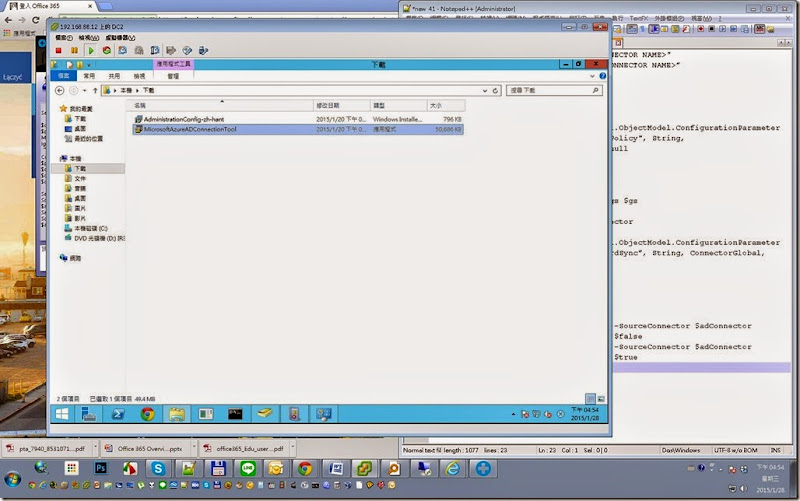
Task: Click the highlighted line in Notepad++
Action: point(702,367)
